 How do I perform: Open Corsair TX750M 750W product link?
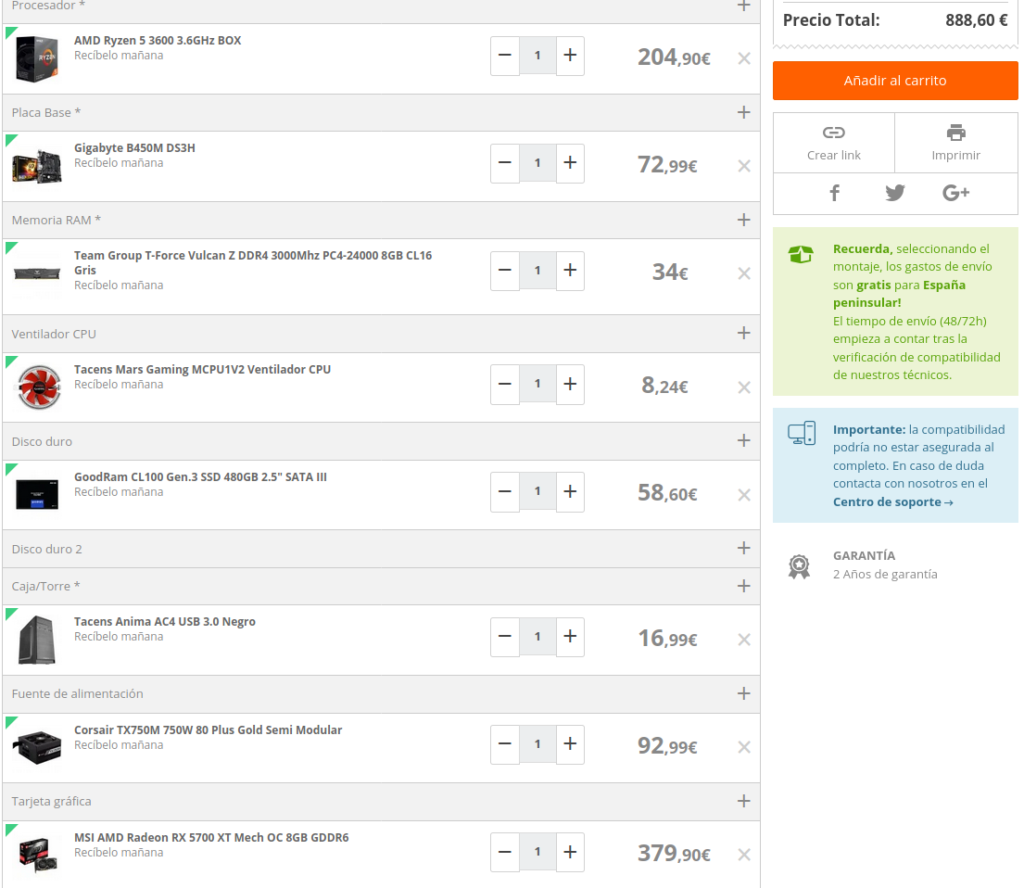pos(208,730)
